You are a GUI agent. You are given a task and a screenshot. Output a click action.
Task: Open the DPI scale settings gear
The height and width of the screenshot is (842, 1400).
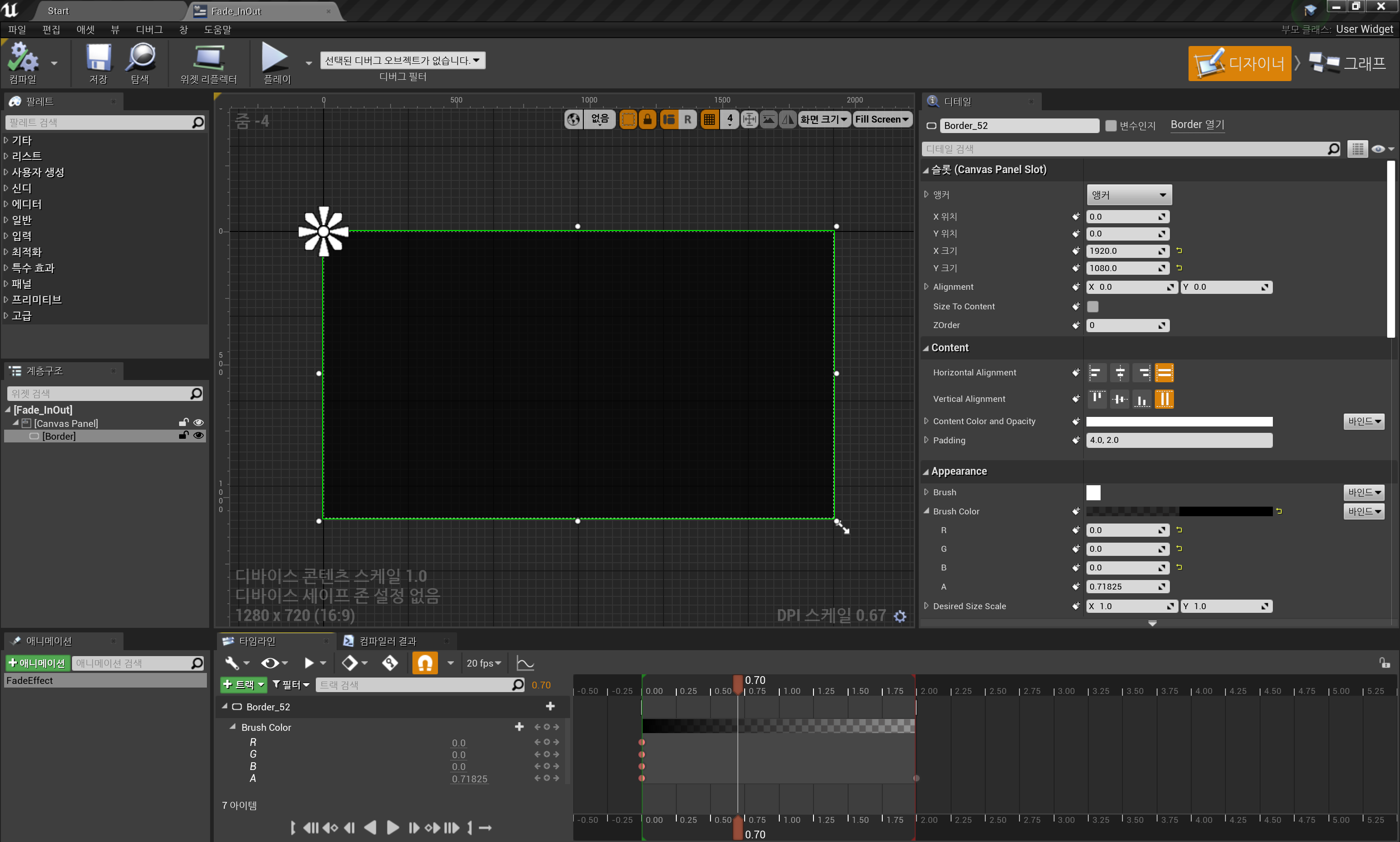click(x=900, y=616)
